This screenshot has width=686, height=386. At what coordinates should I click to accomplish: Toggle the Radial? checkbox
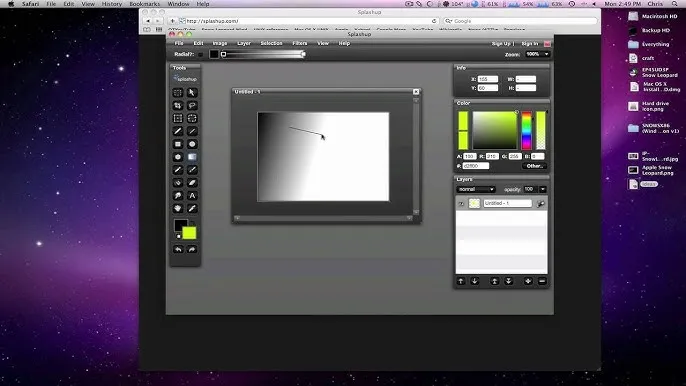point(200,55)
